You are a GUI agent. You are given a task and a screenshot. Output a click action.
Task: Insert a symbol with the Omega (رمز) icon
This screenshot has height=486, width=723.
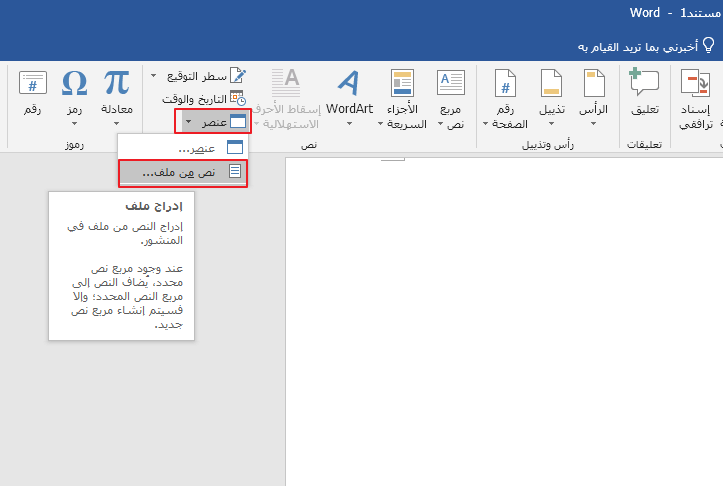coord(75,84)
